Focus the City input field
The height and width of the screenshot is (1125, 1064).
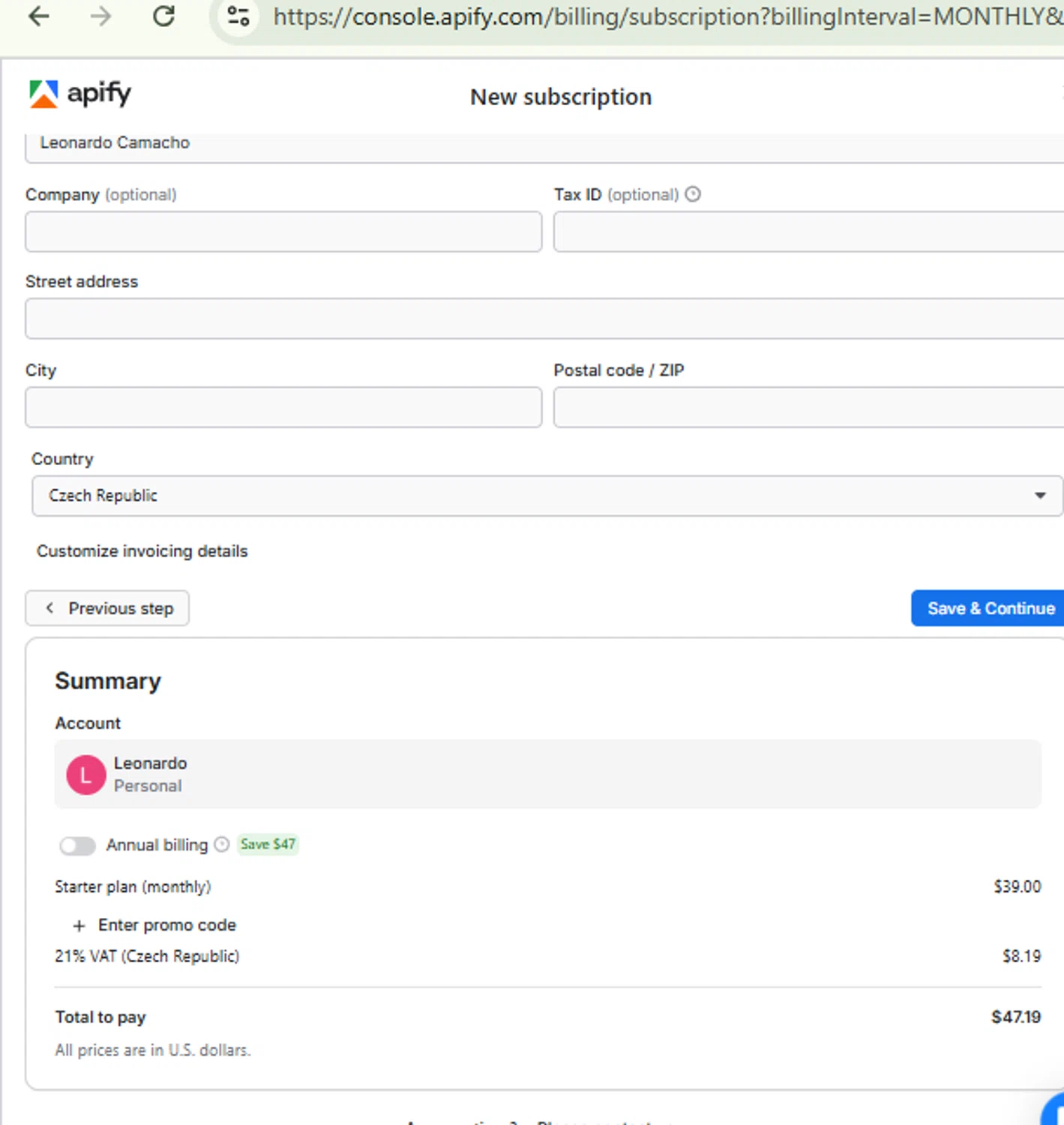coord(283,407)
